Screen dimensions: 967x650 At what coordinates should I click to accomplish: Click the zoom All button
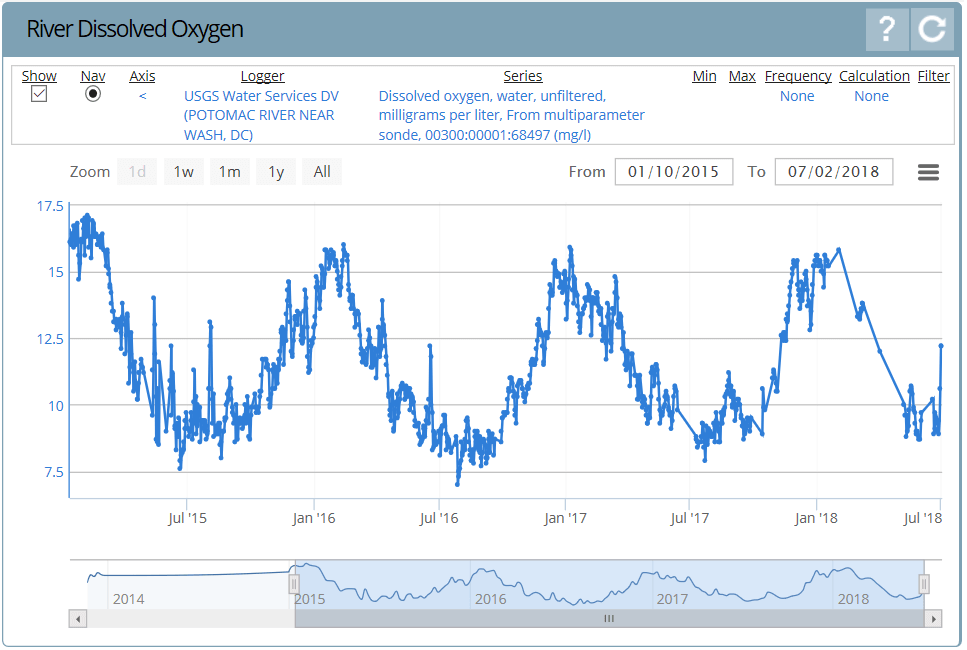point(322,172)
